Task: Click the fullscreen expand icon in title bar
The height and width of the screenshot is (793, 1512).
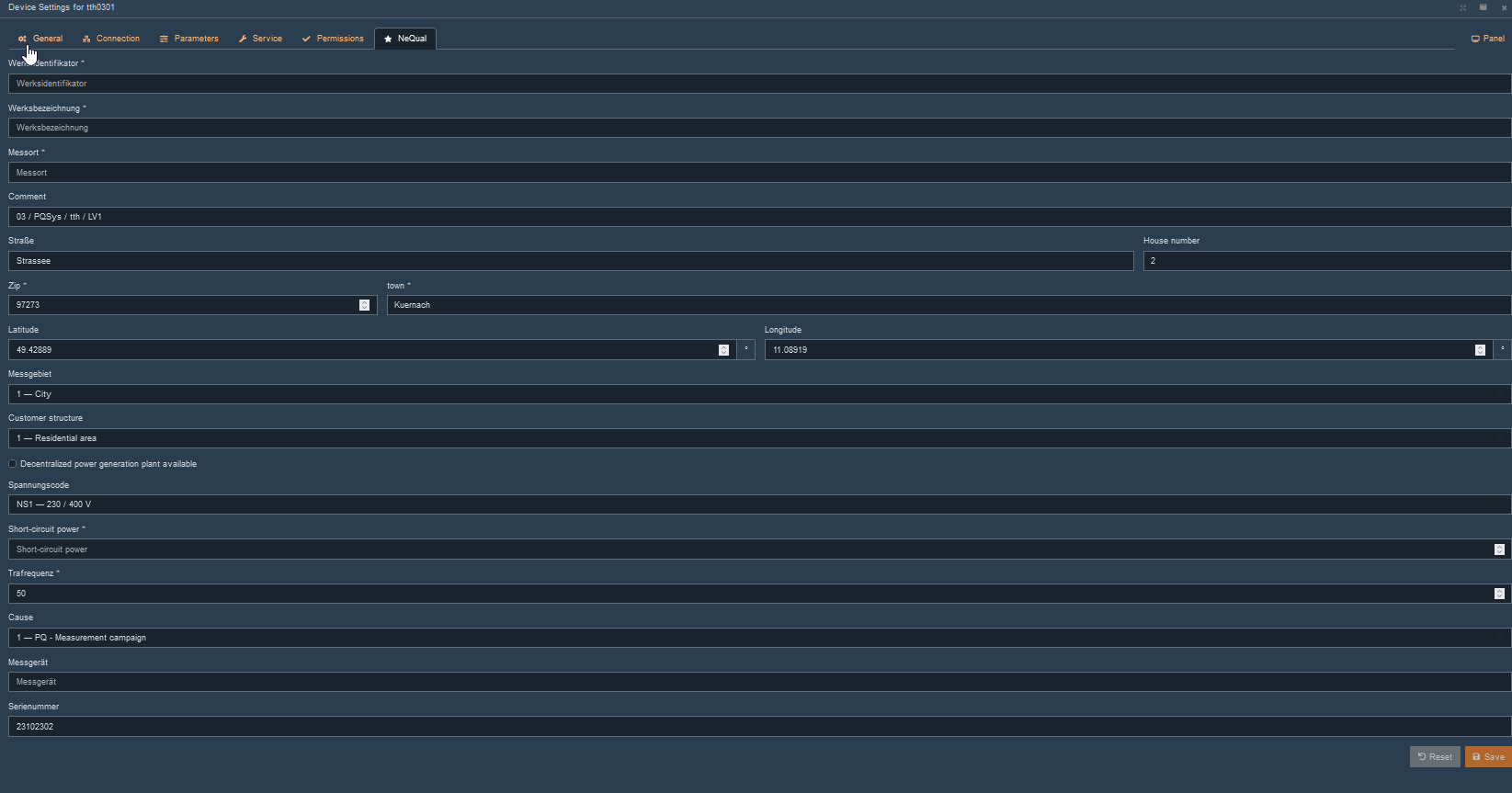Action: tap(1462, 7)
